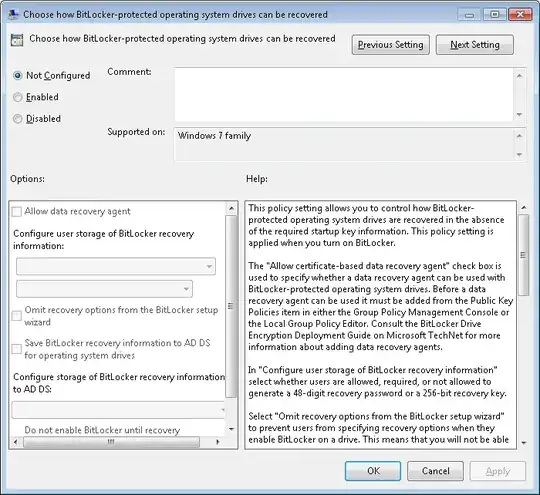Maximize the policy dialog window
The width and height of the screenshot is (540, 495).
pyautogui.click(x=495, y=14)
